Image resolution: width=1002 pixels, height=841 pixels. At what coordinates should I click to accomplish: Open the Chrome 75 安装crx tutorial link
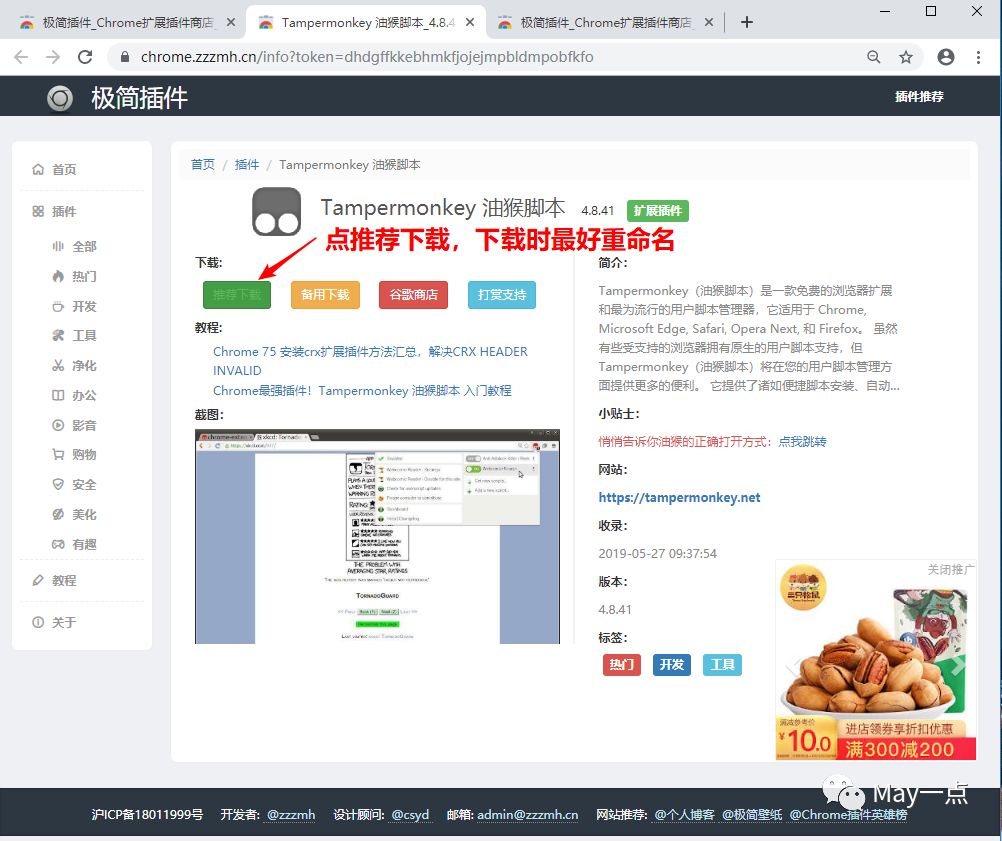(x=370, y=361)
